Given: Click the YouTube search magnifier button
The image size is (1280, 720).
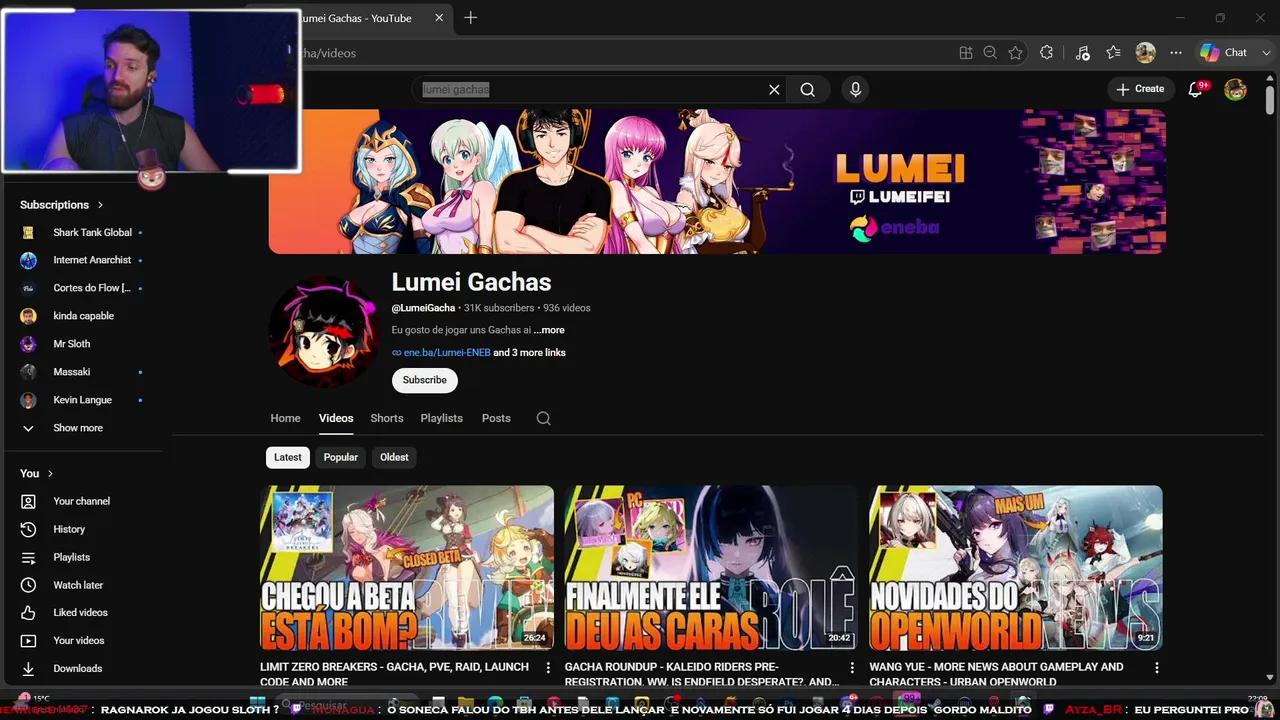Looking at the screenshot, I should pos(807,89).
